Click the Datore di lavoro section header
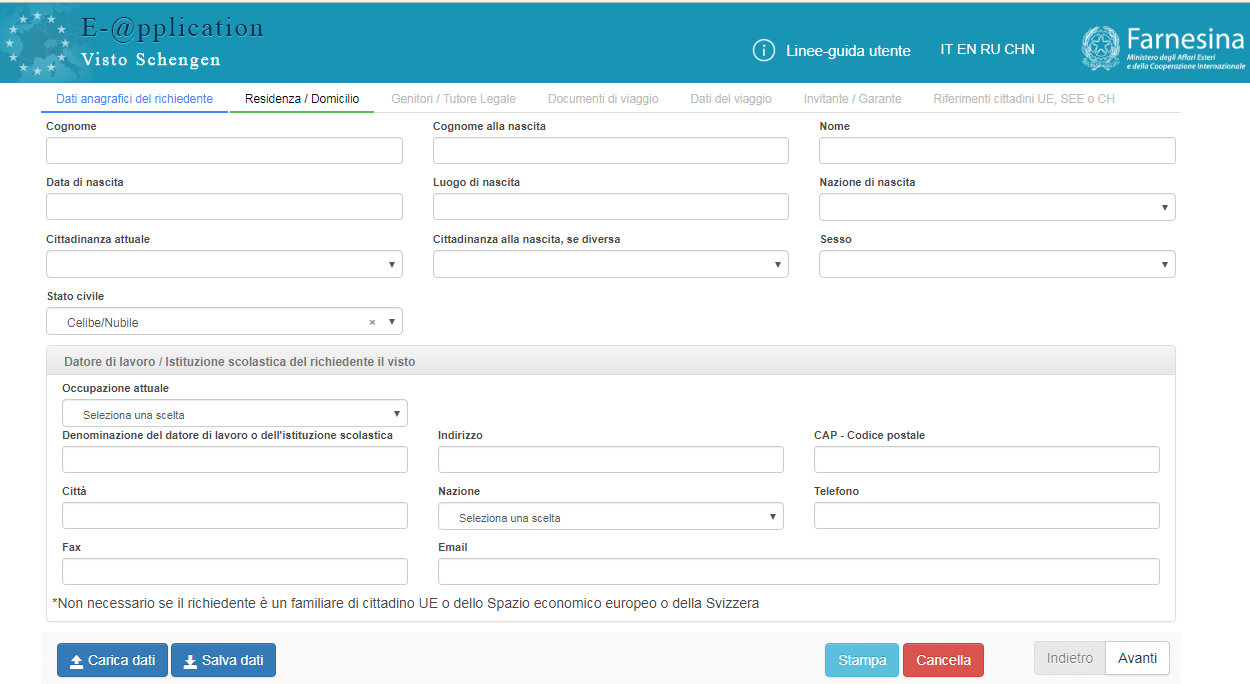 point(611,361)
